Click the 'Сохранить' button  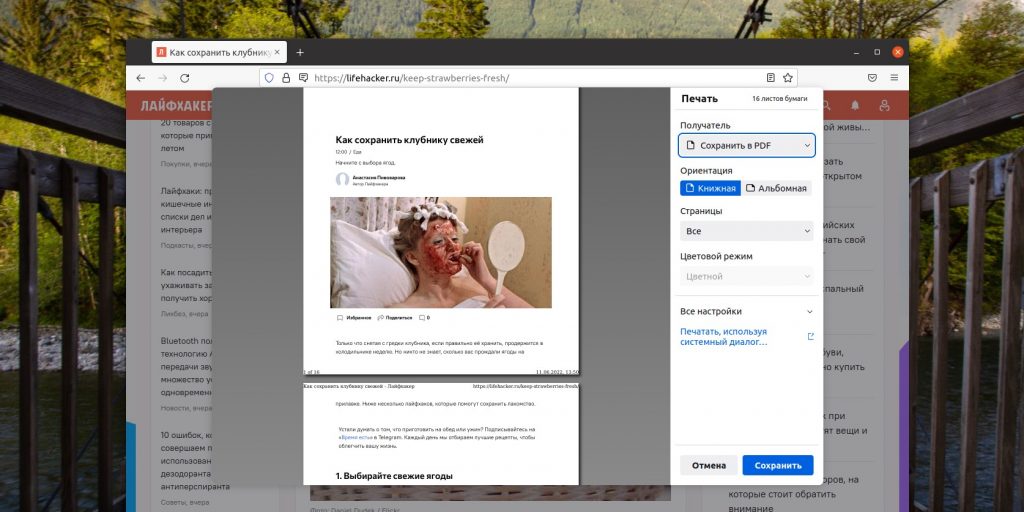coord(778,466)
